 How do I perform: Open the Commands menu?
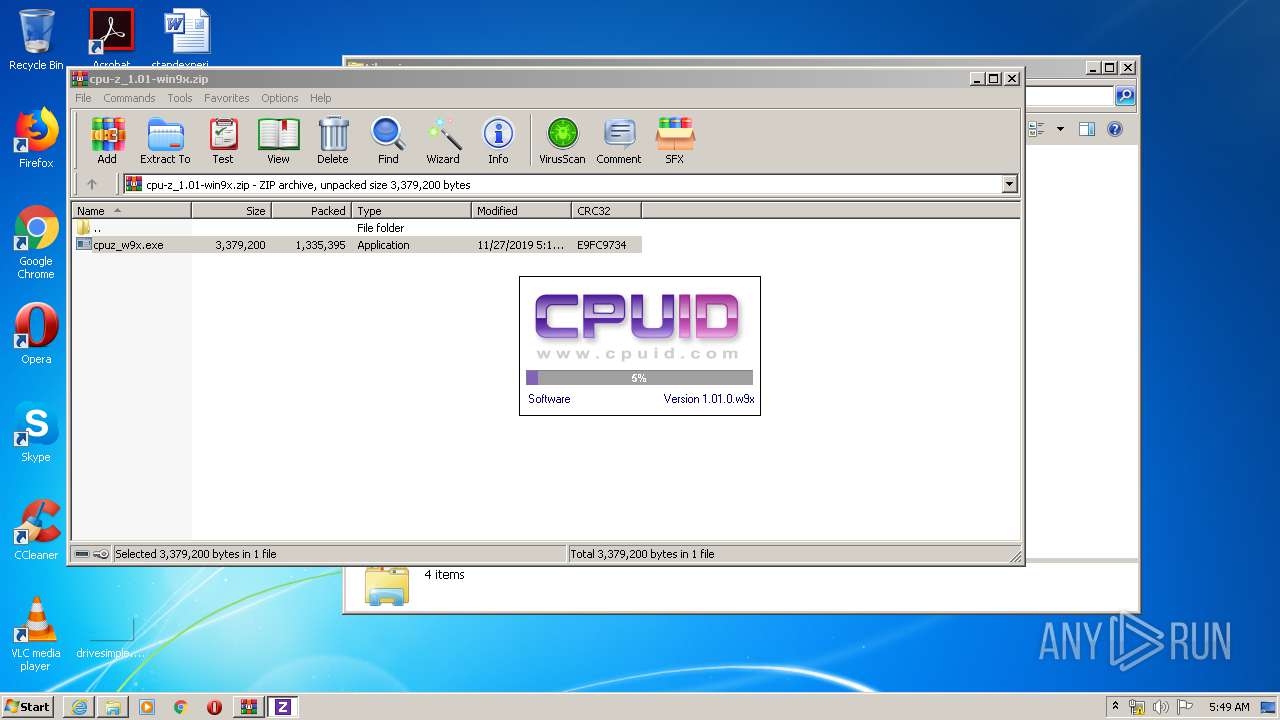click(x=129, y=98)
